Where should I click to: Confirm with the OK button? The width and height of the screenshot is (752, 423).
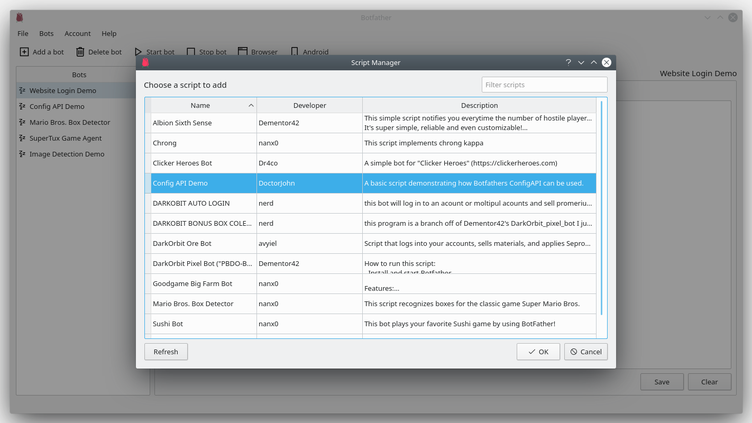538,352
